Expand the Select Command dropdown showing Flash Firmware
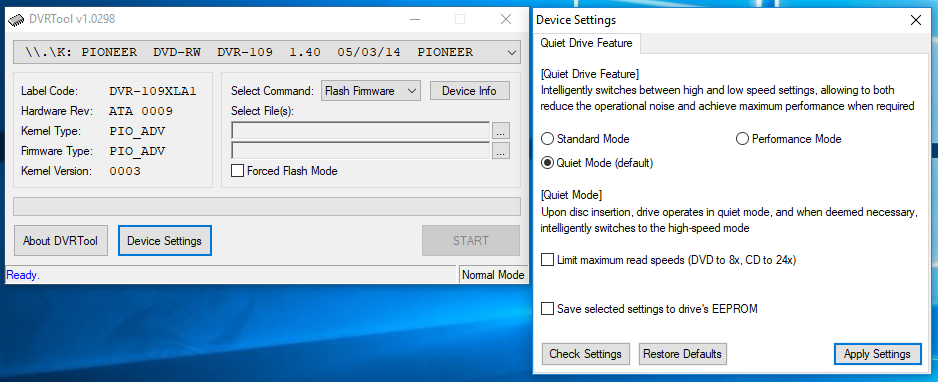Screen dimensions: 938x382 pos(371,91)
